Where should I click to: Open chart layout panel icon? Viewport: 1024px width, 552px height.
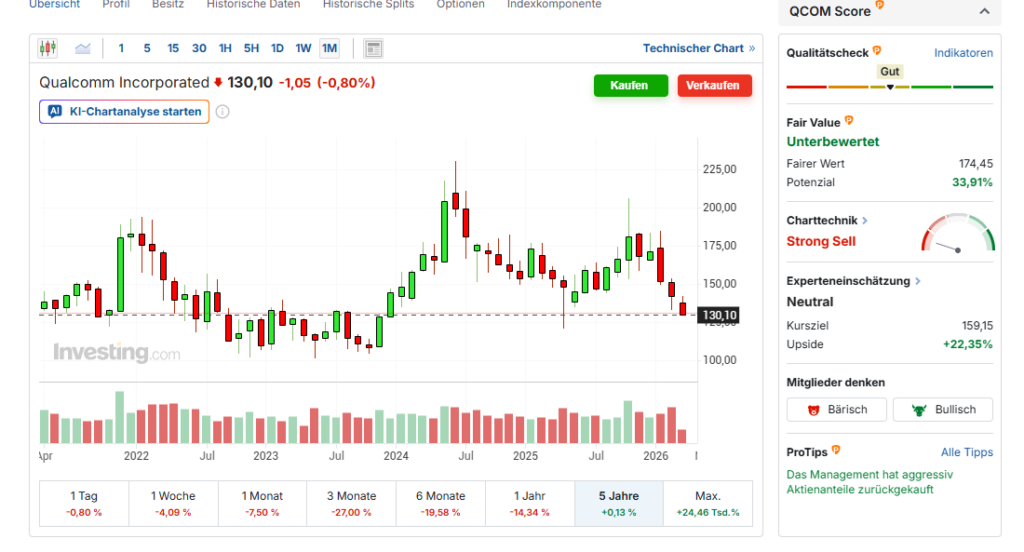click(x=373, y=48)
